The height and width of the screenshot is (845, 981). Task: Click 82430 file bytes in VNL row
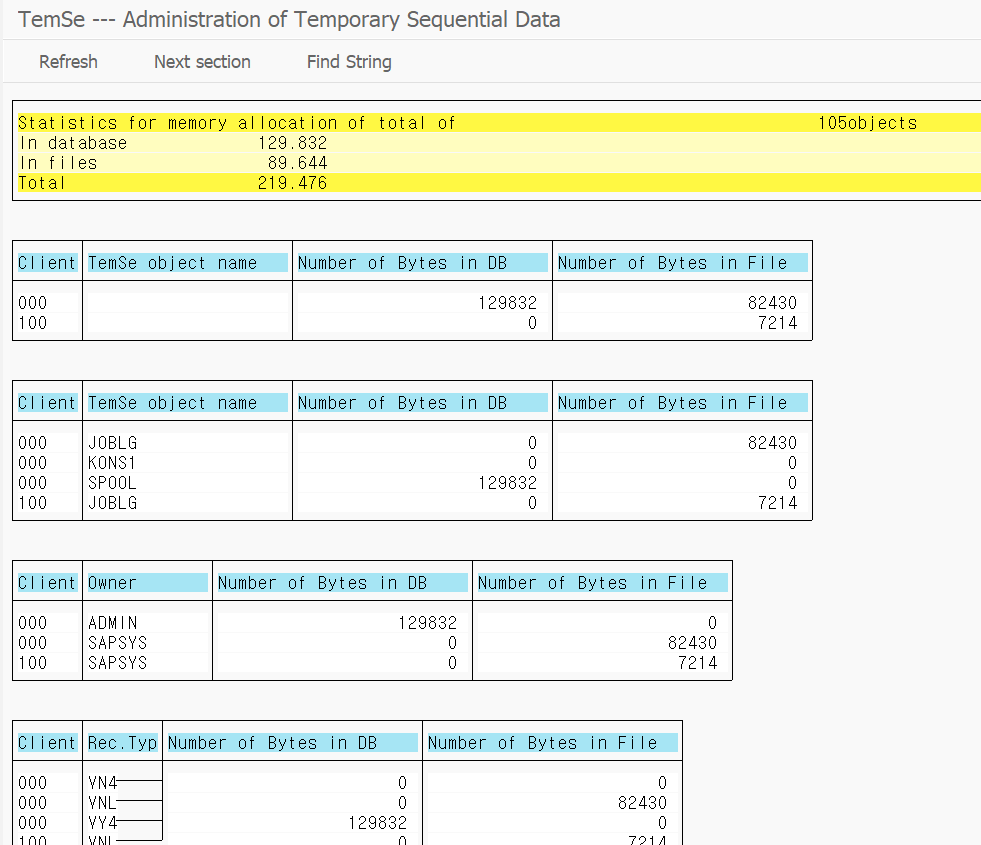click(643, 803)
